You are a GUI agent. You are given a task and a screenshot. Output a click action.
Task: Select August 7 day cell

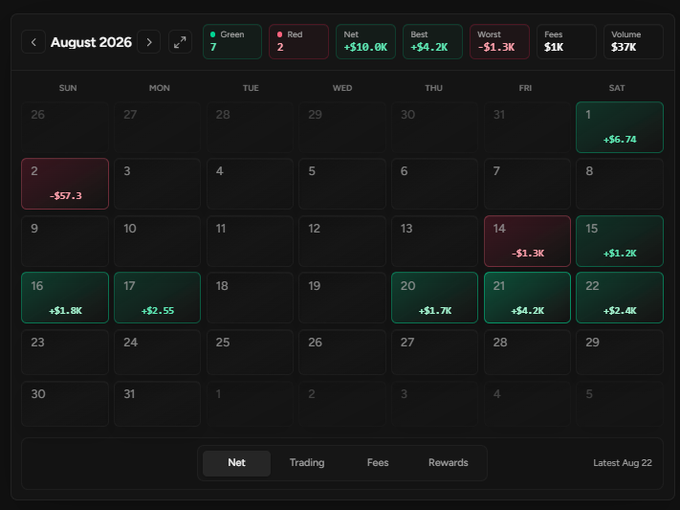pos(527,184)
